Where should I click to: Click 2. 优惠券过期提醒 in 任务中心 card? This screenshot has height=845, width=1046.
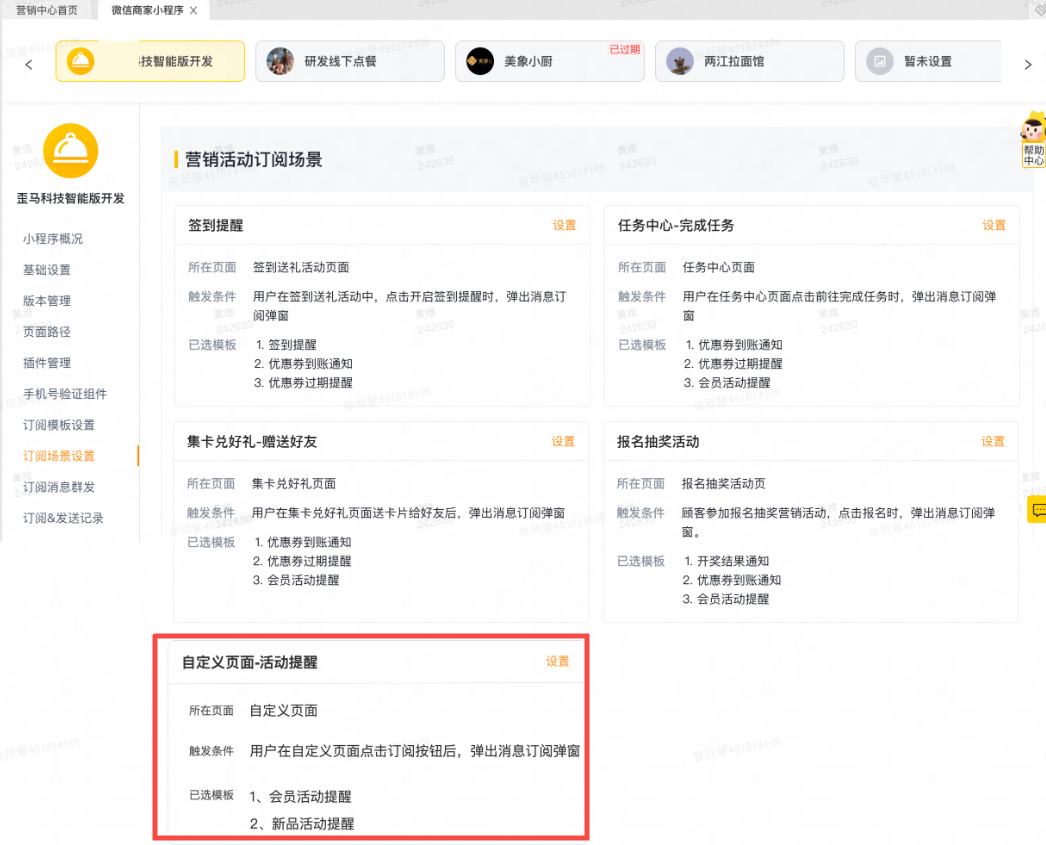click(732, 363)
